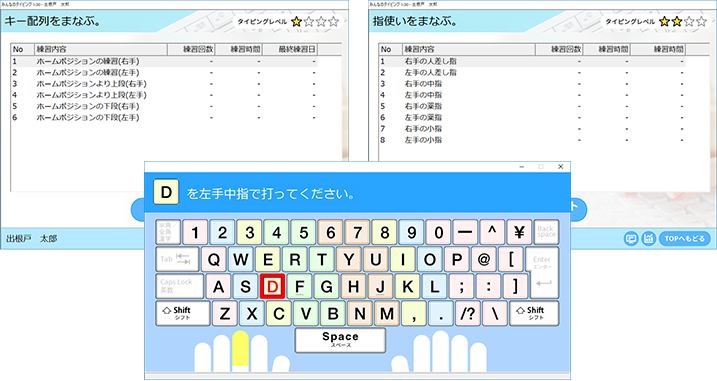717x381 pixels.
Task: Sort by 練習内容 column in 指使い window
Action: pyautogui.click(x=469, y=49)
